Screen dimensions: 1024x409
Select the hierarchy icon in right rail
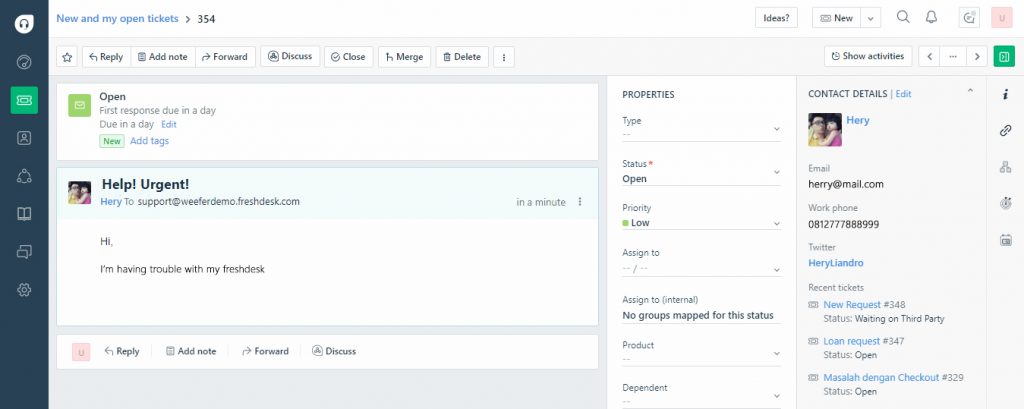[1006, 167]
